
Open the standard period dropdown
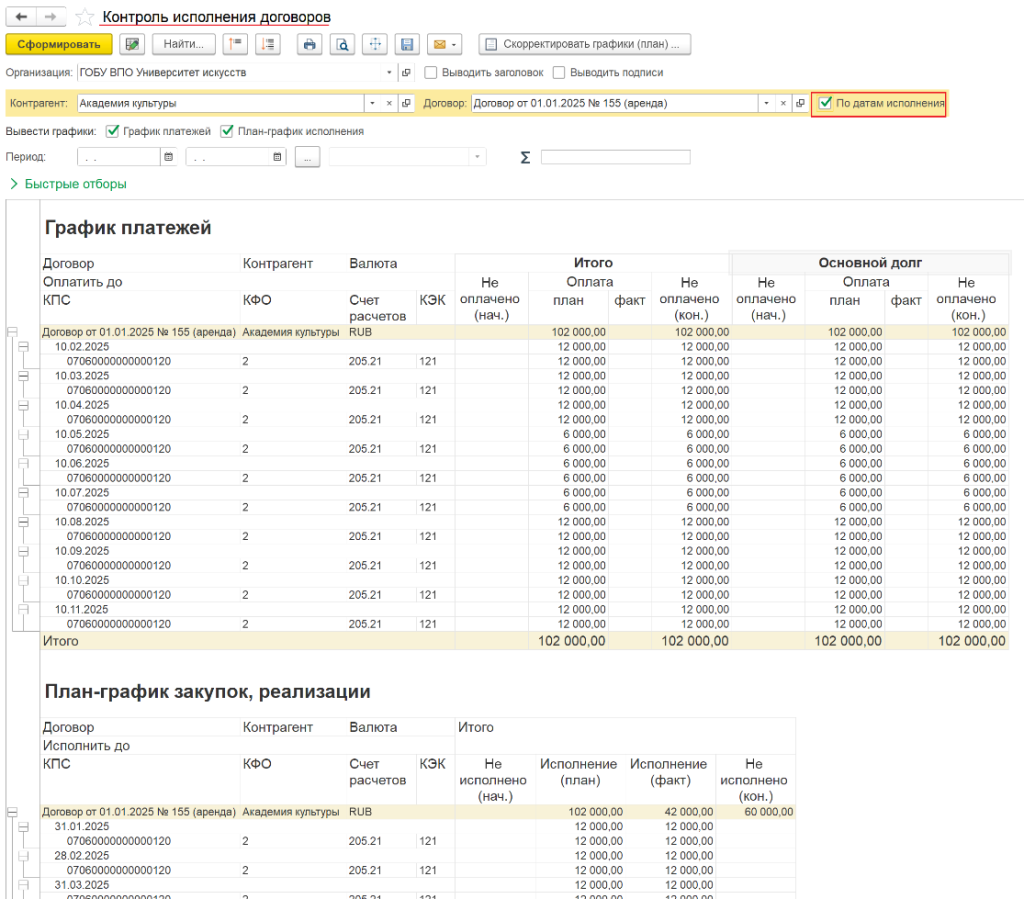[x=477, y=157]
